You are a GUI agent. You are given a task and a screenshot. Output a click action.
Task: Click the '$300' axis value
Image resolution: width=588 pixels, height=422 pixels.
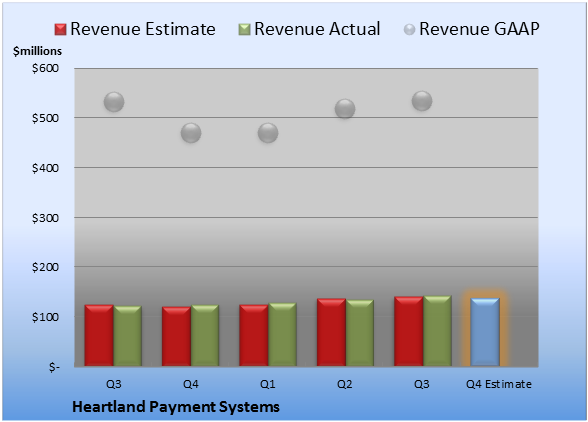(x=45, y=218)
